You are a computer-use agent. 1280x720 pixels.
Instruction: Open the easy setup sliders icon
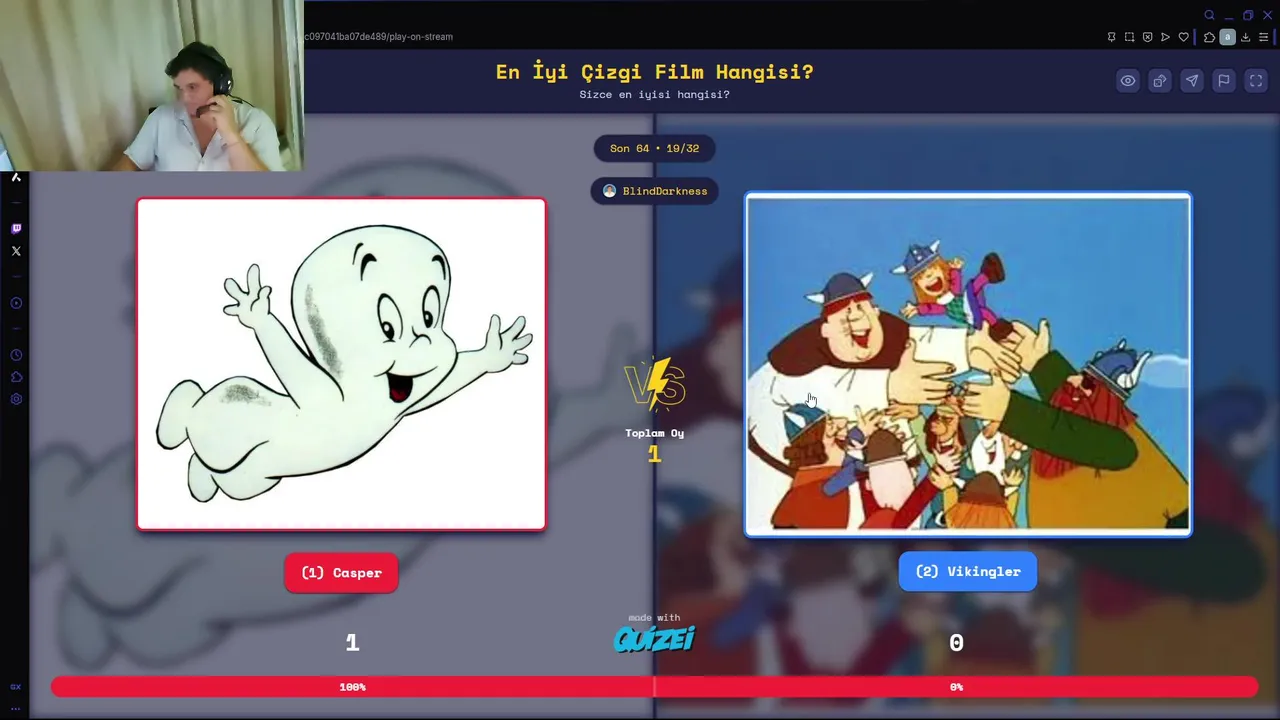(1263, 37)
